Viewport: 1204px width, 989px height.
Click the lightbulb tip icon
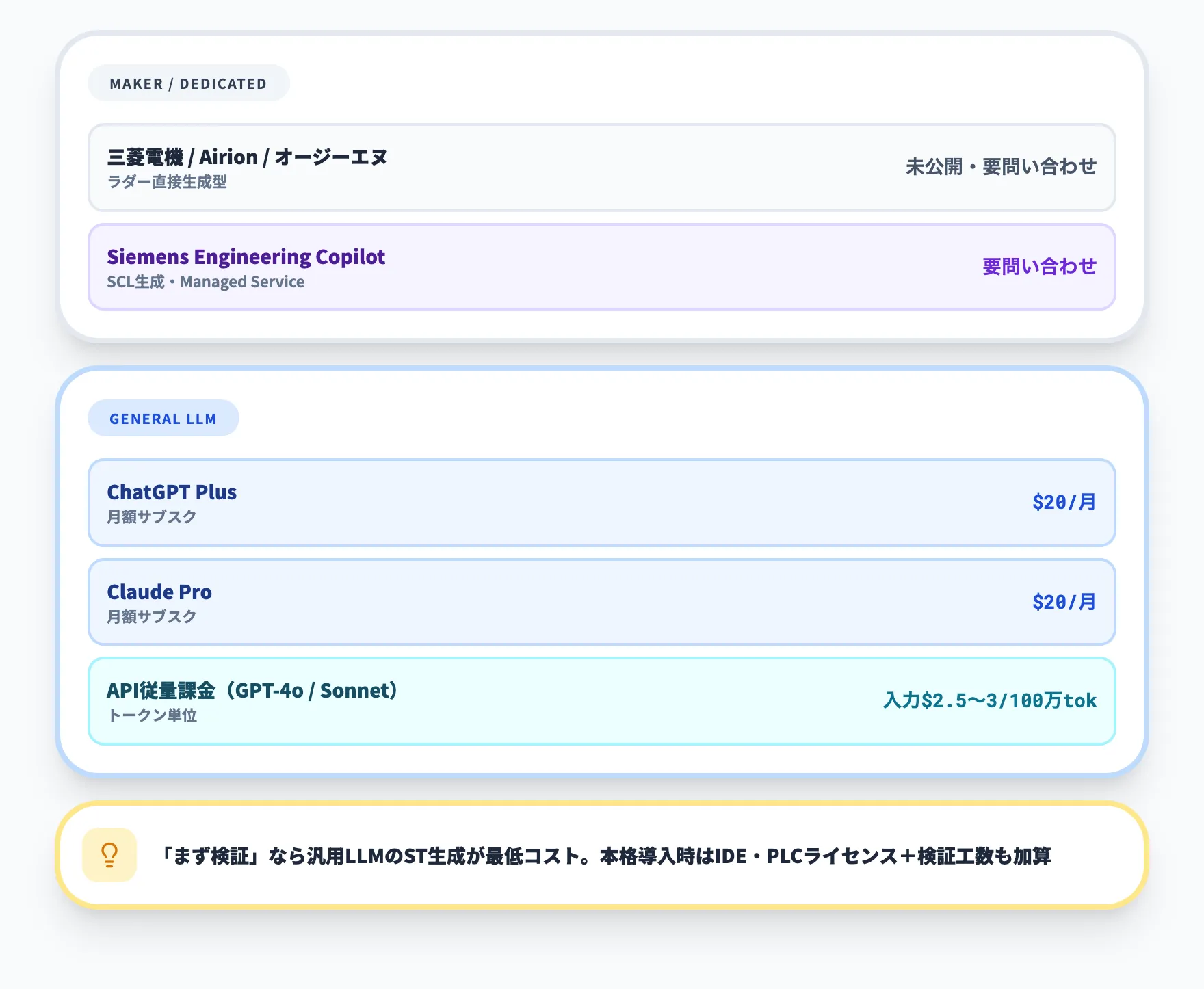pyautogui.click(x=109, y=855)
